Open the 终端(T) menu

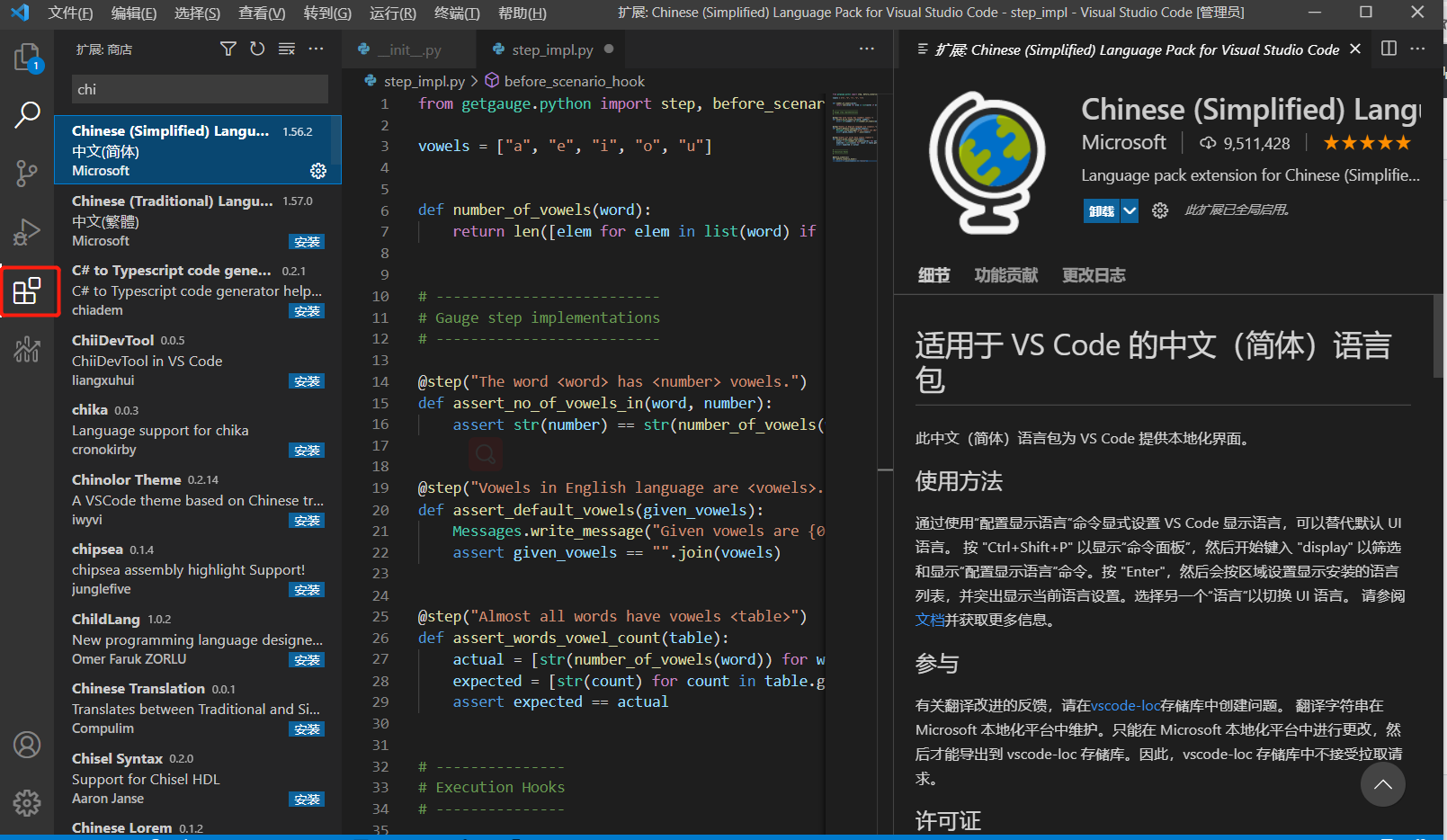tap(457, 13)
